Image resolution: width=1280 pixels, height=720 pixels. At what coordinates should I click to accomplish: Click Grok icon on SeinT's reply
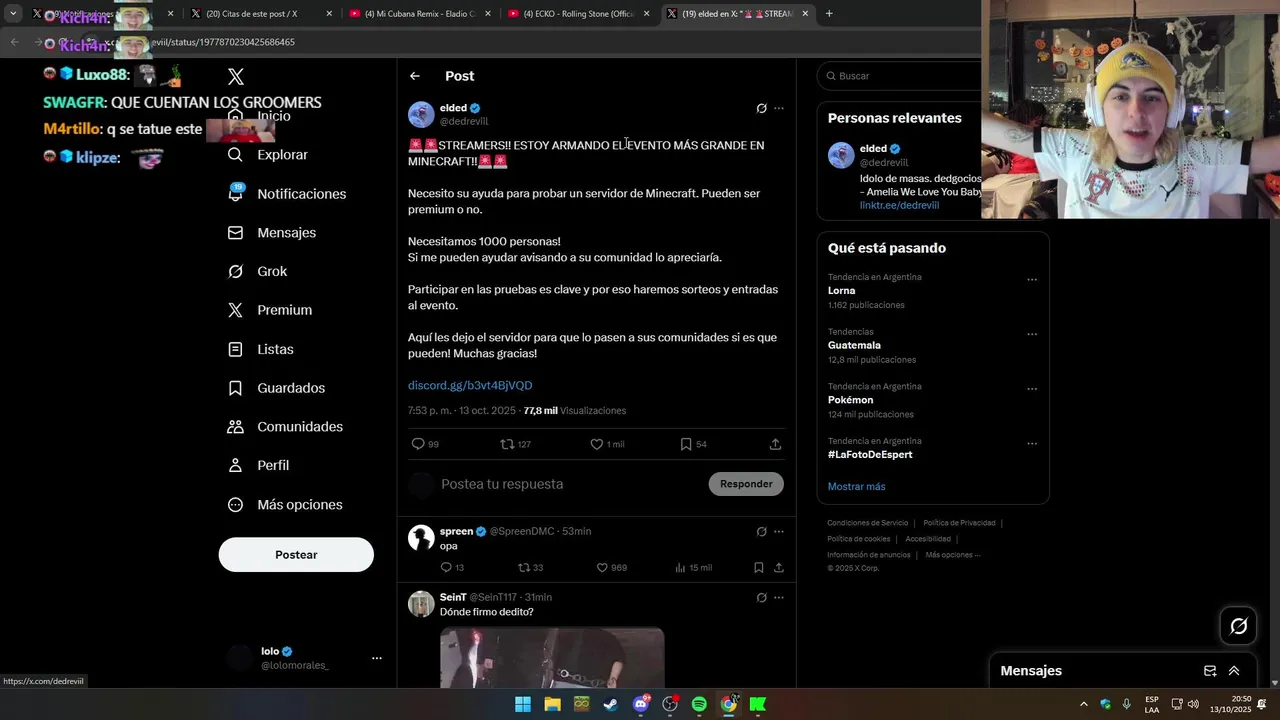(x=761, y=598)
